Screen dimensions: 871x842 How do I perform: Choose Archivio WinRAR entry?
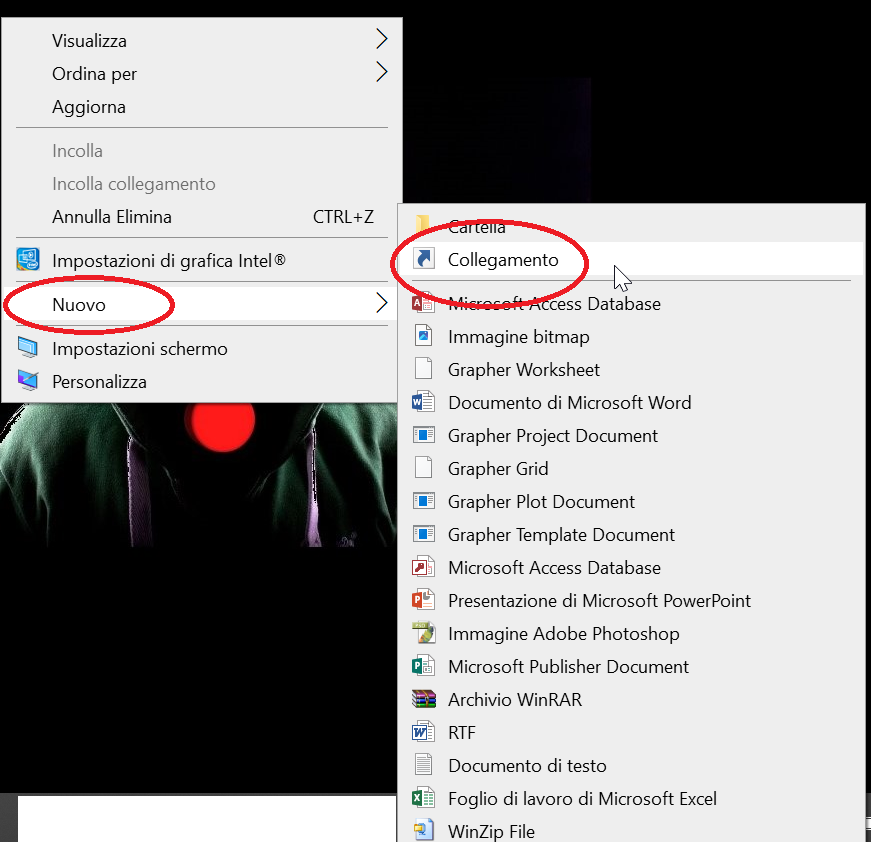pyautogui.click(x=632, y=699)
